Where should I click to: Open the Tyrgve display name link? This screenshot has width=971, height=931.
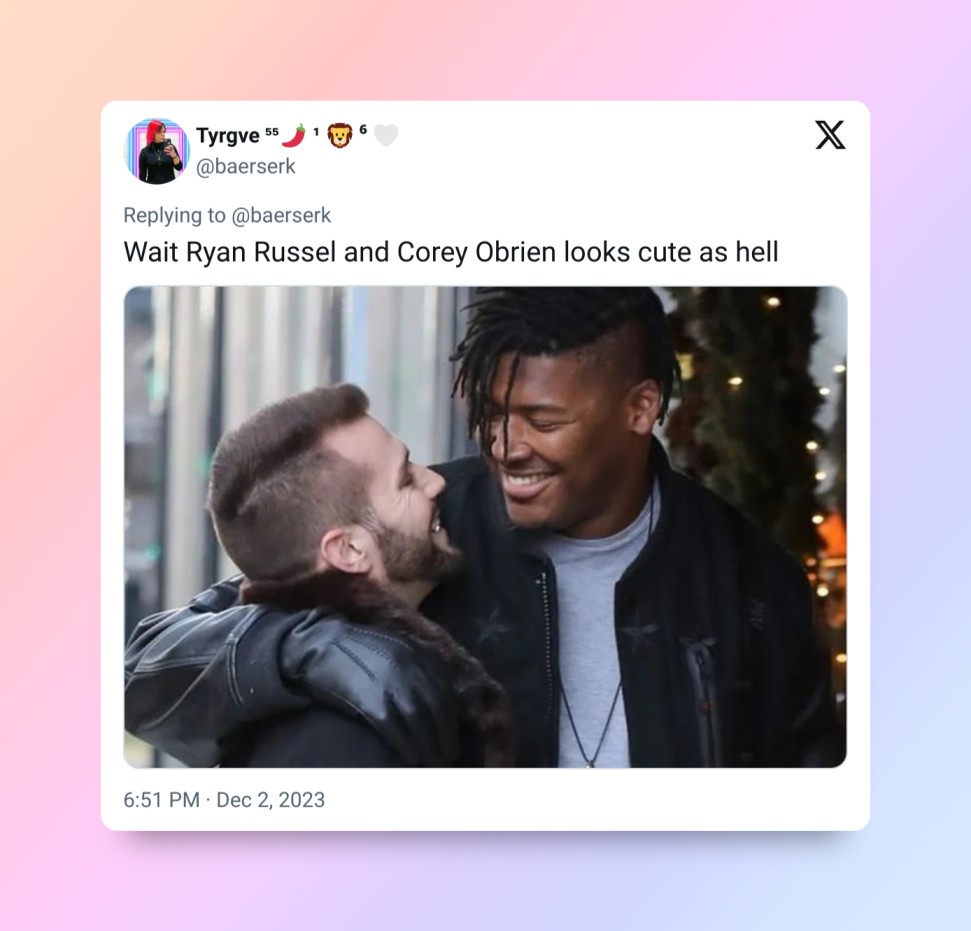[228, 136]
